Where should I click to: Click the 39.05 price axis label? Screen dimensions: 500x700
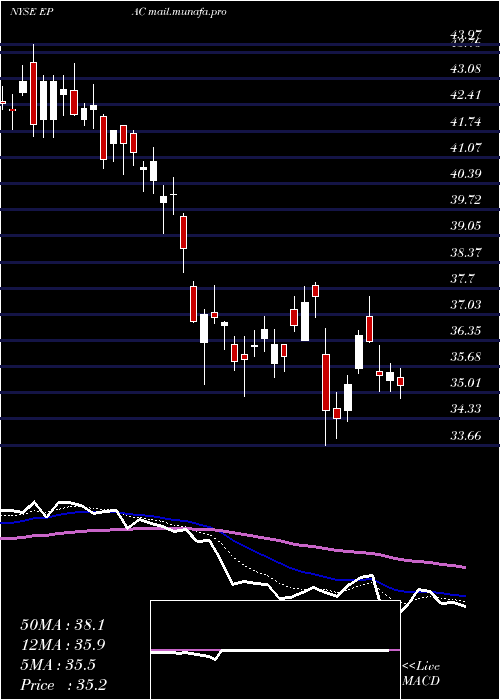466,226
